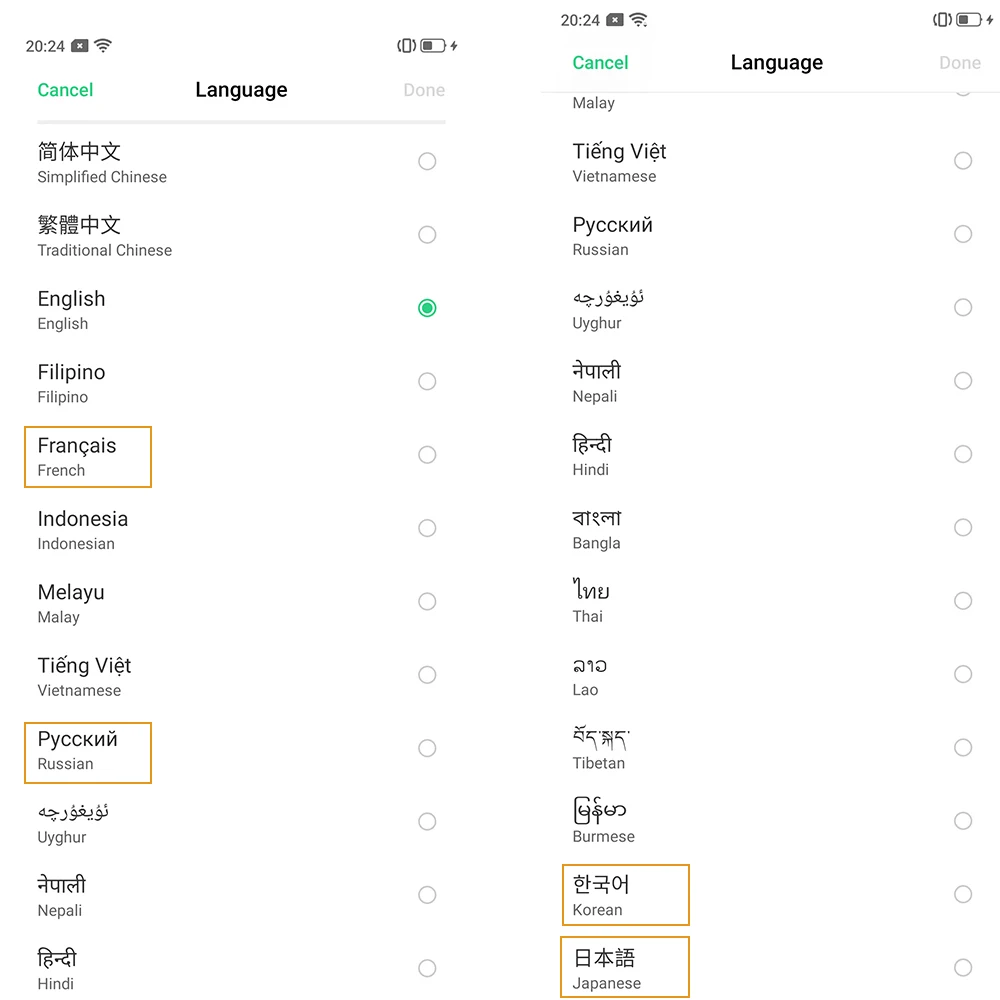Tap the charging bolt icon in right status bar
Viewport: 1000px width, 1000px height.
[x=990, y=19]
